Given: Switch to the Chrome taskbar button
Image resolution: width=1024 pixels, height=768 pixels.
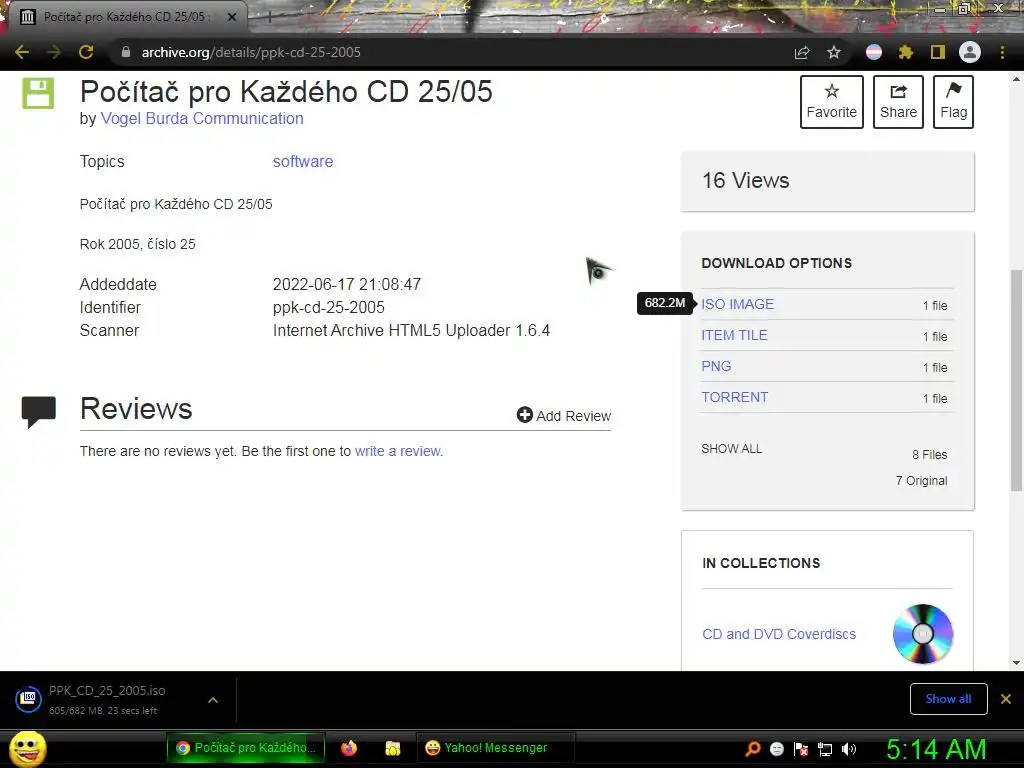Looking at the screenshot, I should (246, 748).
